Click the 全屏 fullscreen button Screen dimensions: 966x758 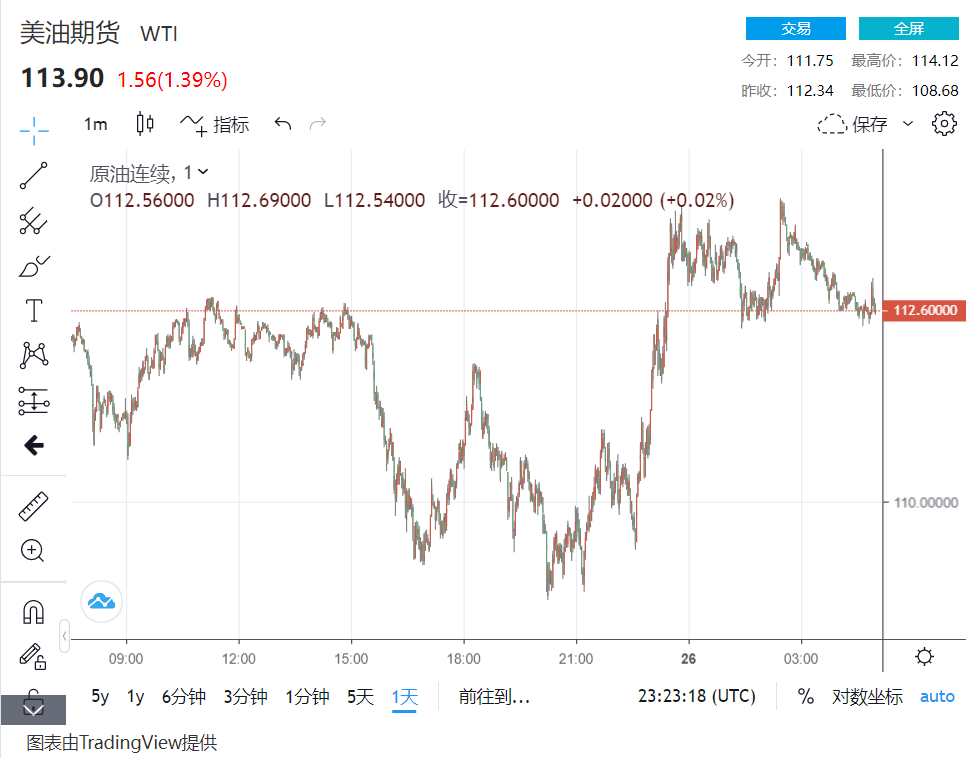[909, 29]
